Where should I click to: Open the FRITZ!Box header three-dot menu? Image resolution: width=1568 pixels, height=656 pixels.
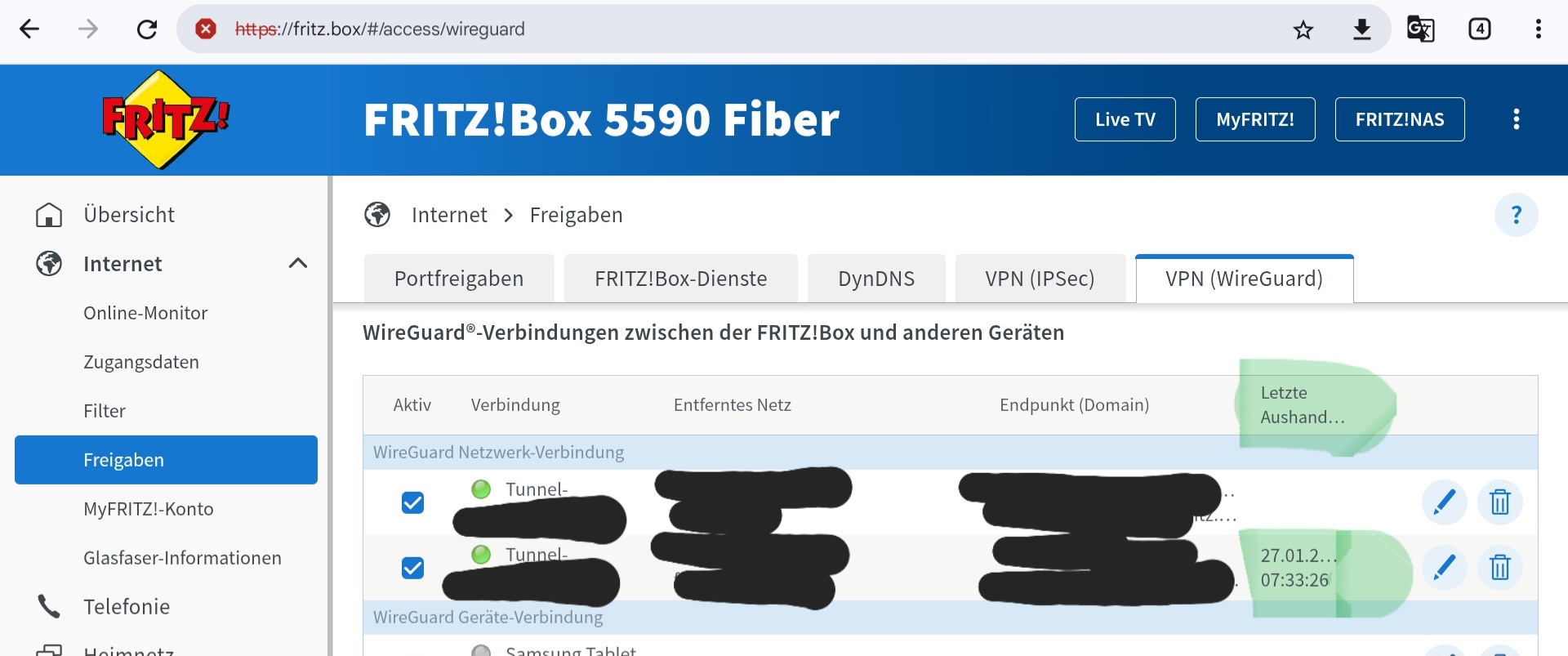point(1517,119)
